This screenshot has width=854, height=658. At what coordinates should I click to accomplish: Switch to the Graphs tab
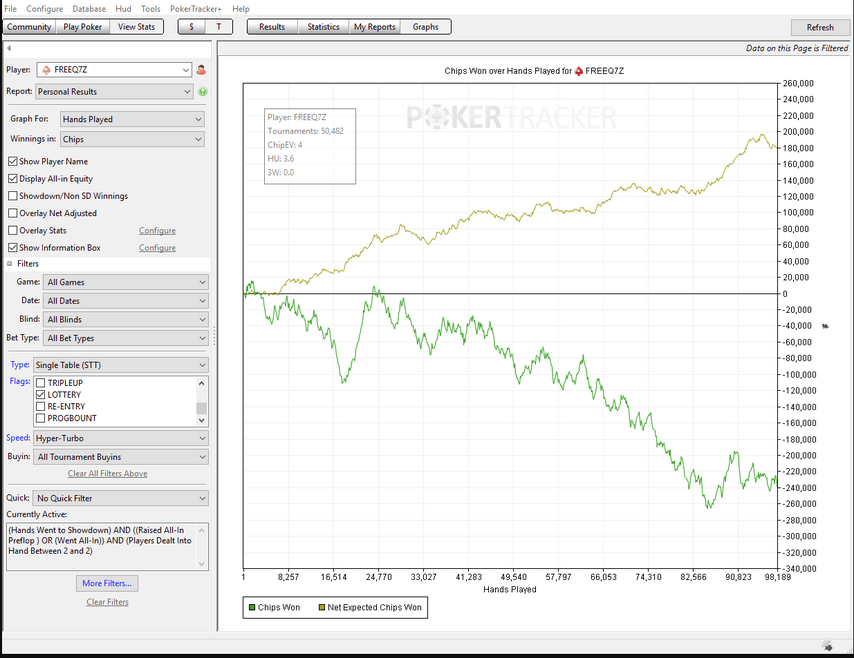coord(425,27)
